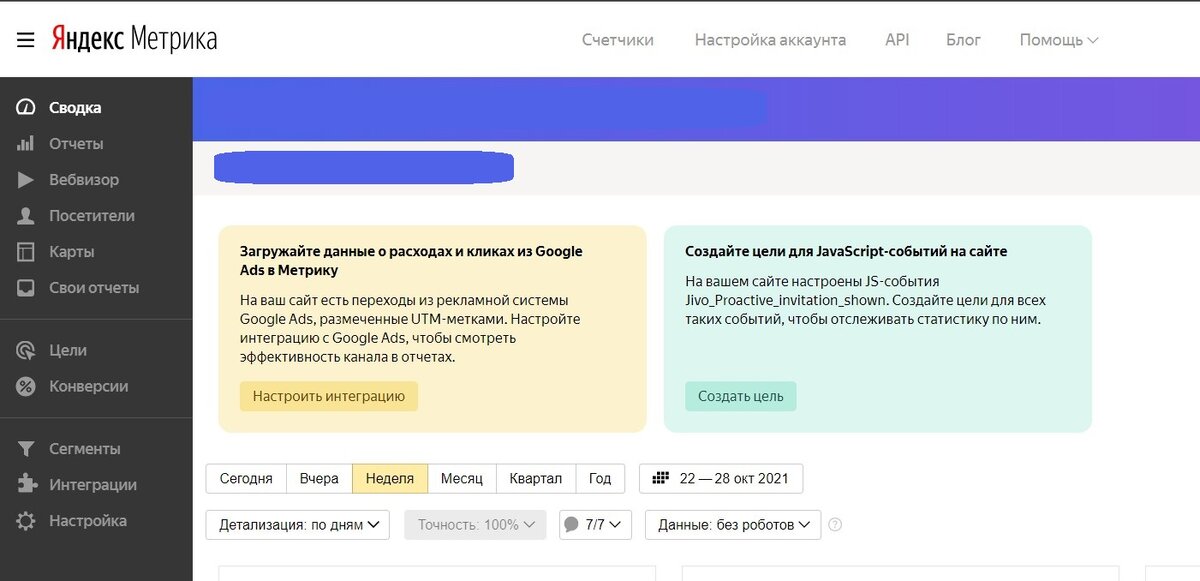Select the Неделя period
The image size is (1200, 581).
coord(390,479)
